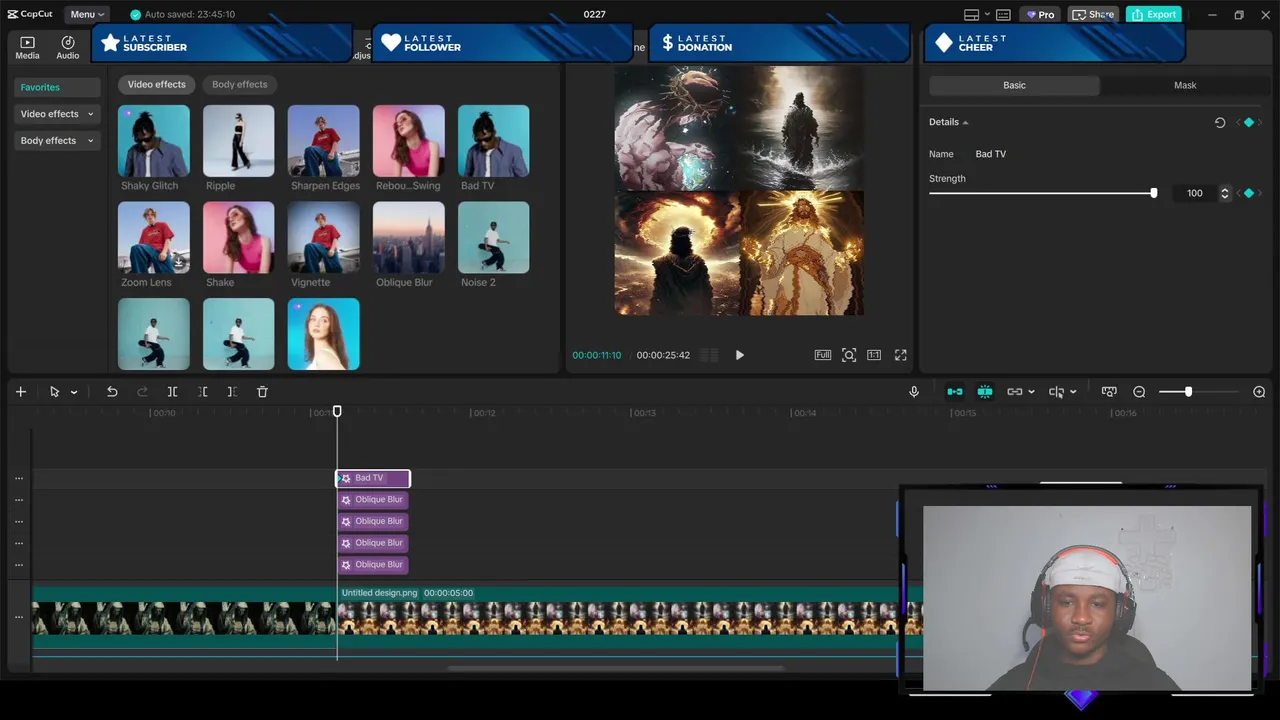Toggle main track magnet
The image size is (1280, 720).
955,392
